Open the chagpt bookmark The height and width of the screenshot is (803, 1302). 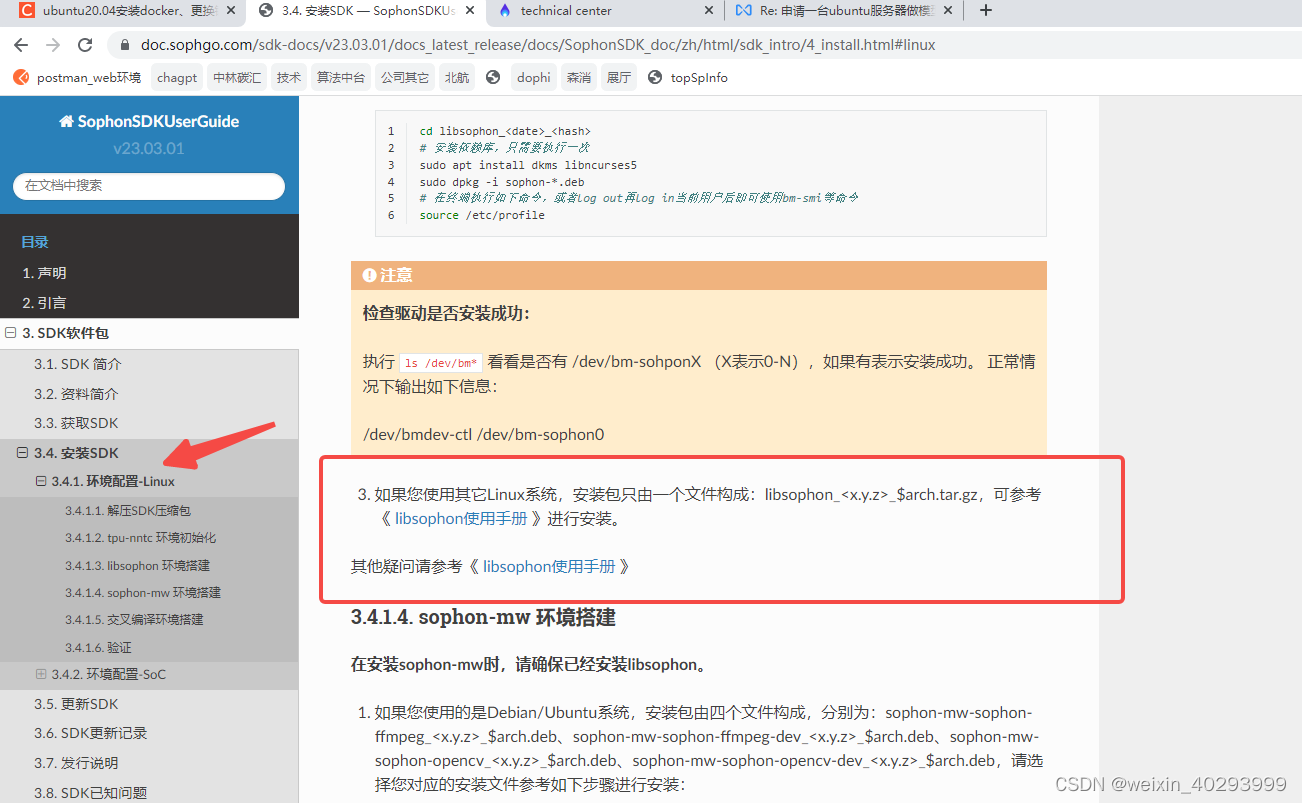coord(176,77)
